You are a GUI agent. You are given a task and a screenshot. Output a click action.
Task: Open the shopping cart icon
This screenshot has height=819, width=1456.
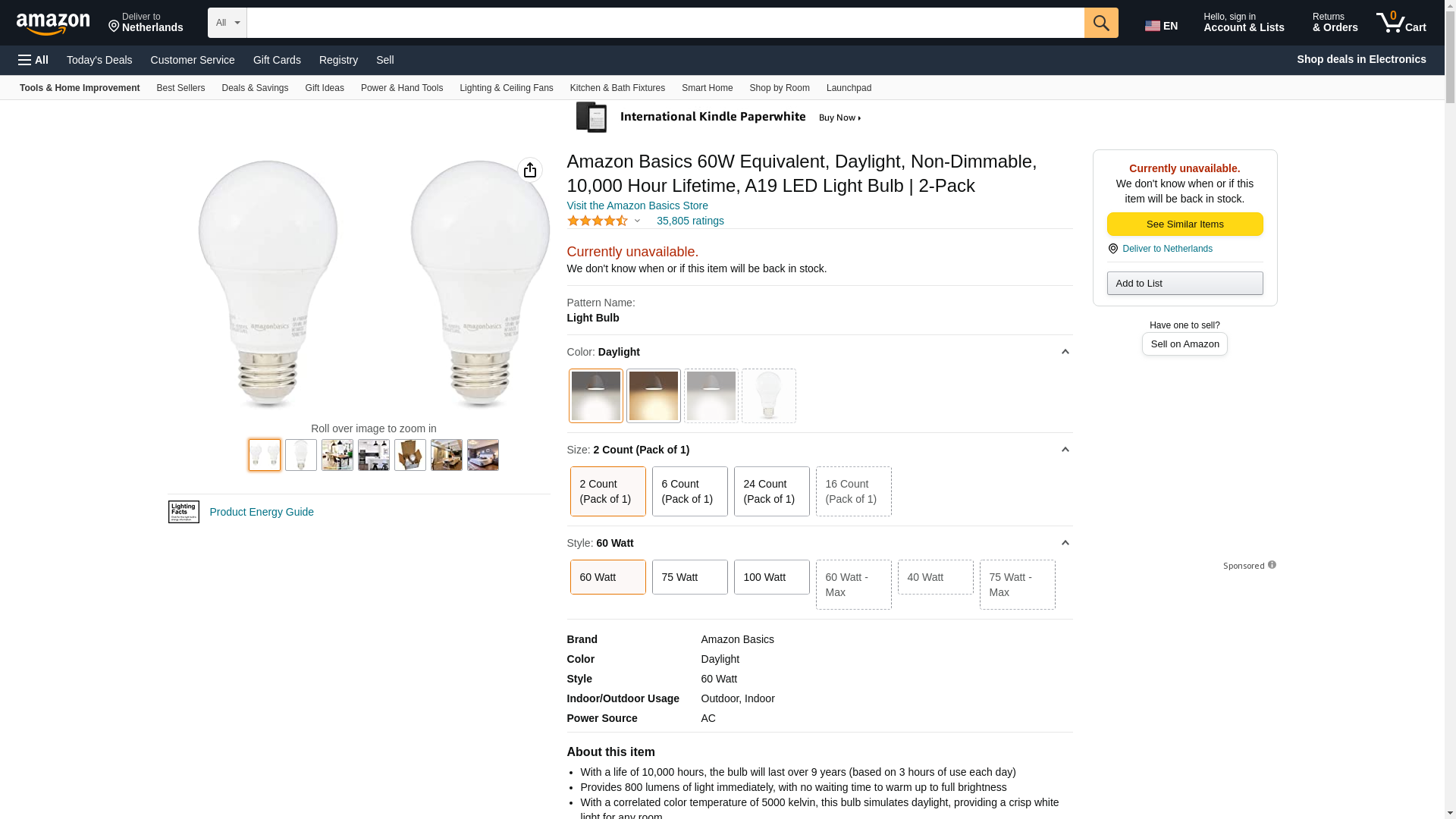click(1401, 23)
